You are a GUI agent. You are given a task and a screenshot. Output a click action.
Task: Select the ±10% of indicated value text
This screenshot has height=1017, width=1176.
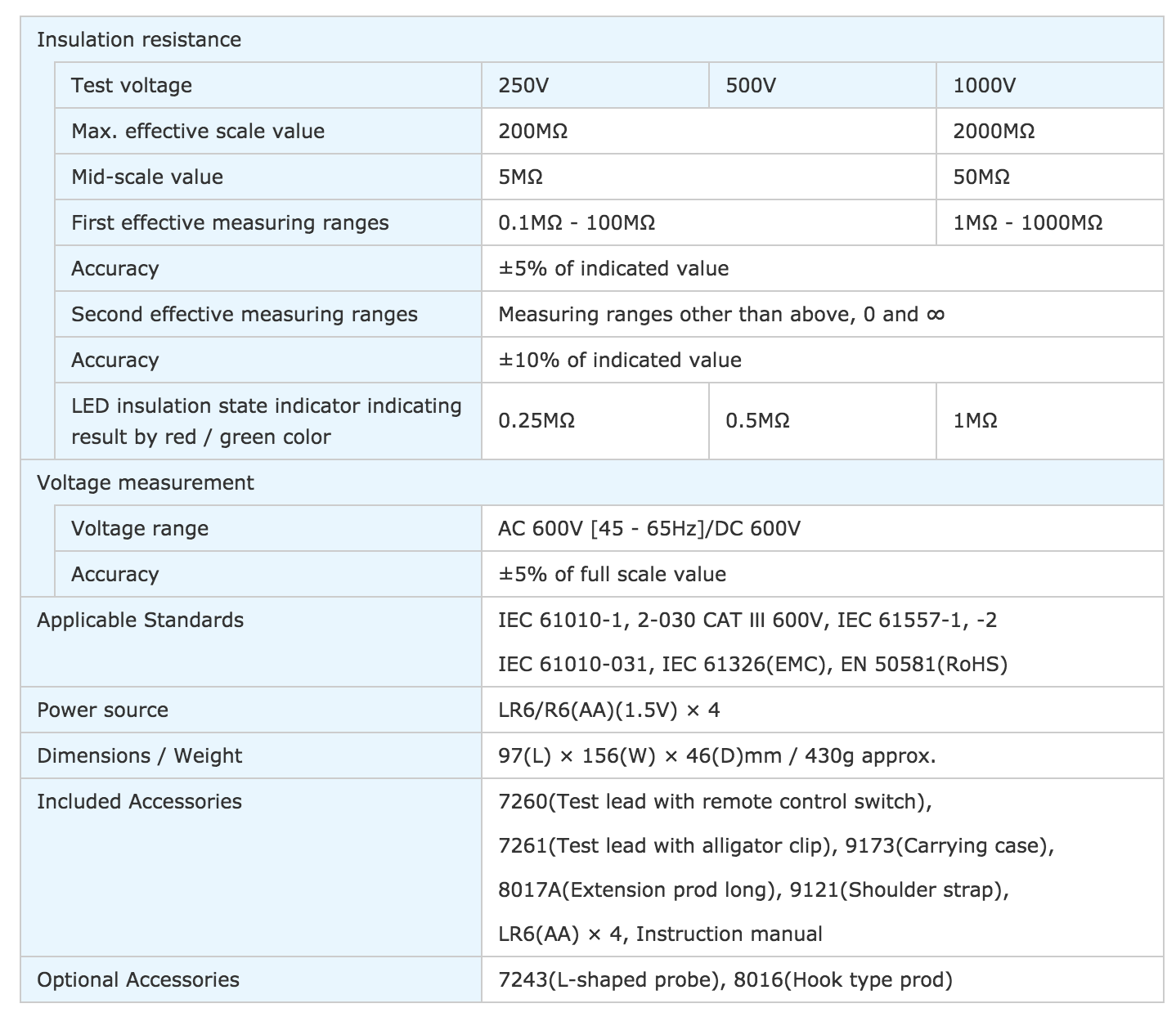[620, 361]
